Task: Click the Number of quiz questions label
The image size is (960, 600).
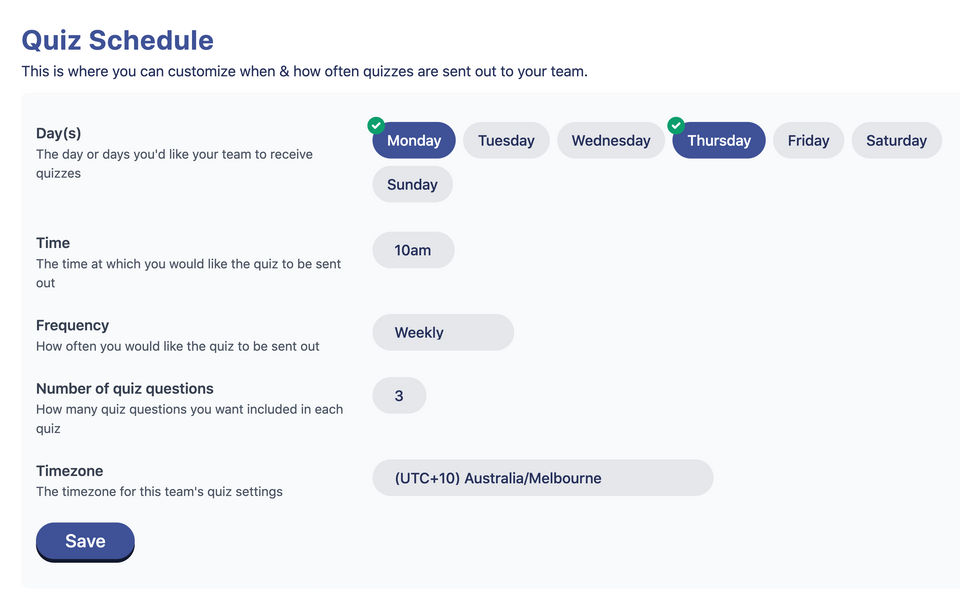Action: tap(125, 388)
